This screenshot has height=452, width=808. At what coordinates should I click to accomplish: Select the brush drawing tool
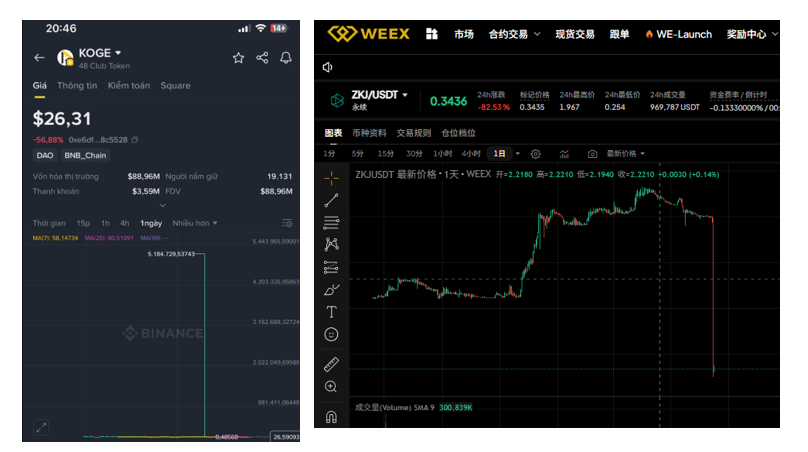[331, 290]
